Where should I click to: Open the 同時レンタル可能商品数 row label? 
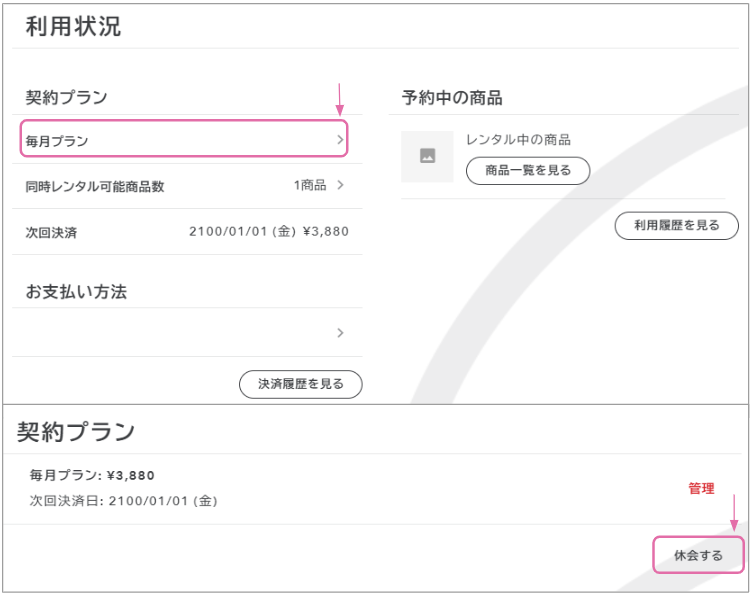coord(94,186)
